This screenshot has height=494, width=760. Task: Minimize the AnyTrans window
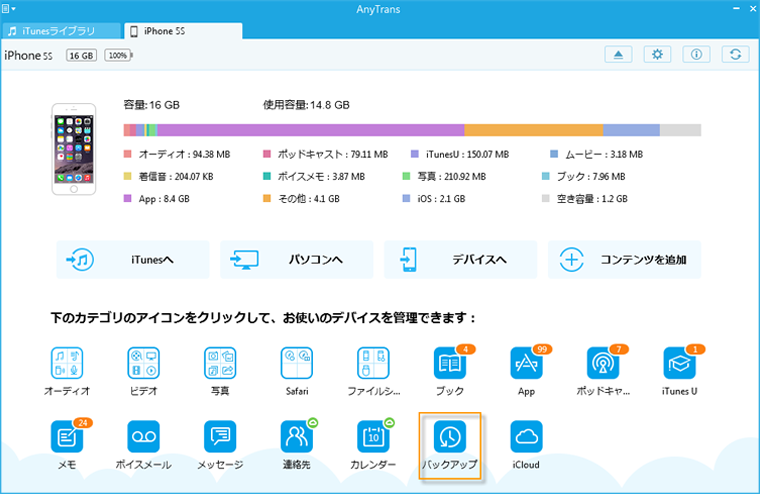click(x=736, y=8)
